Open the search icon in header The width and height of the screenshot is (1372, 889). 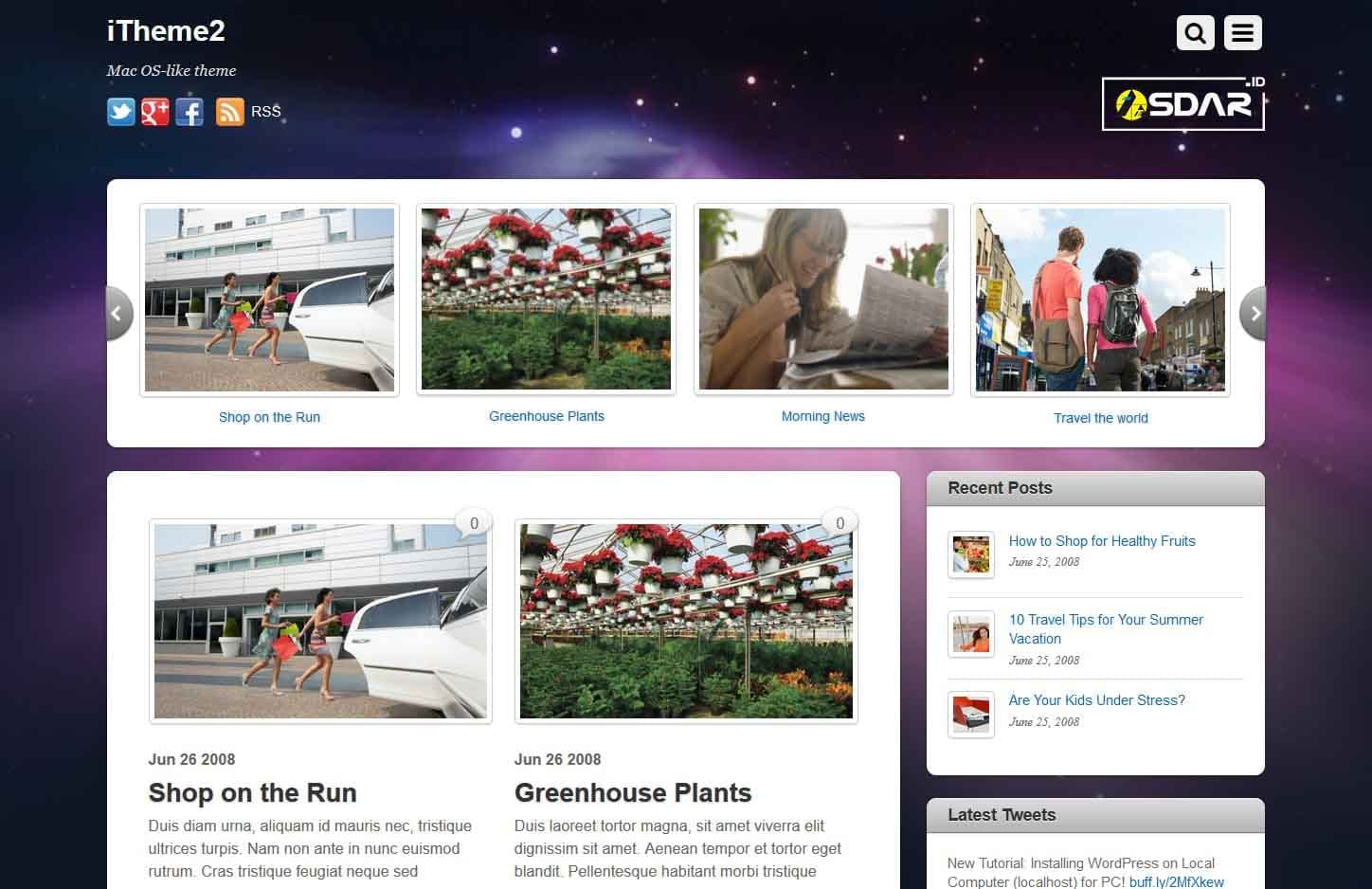pos(1195,33)
